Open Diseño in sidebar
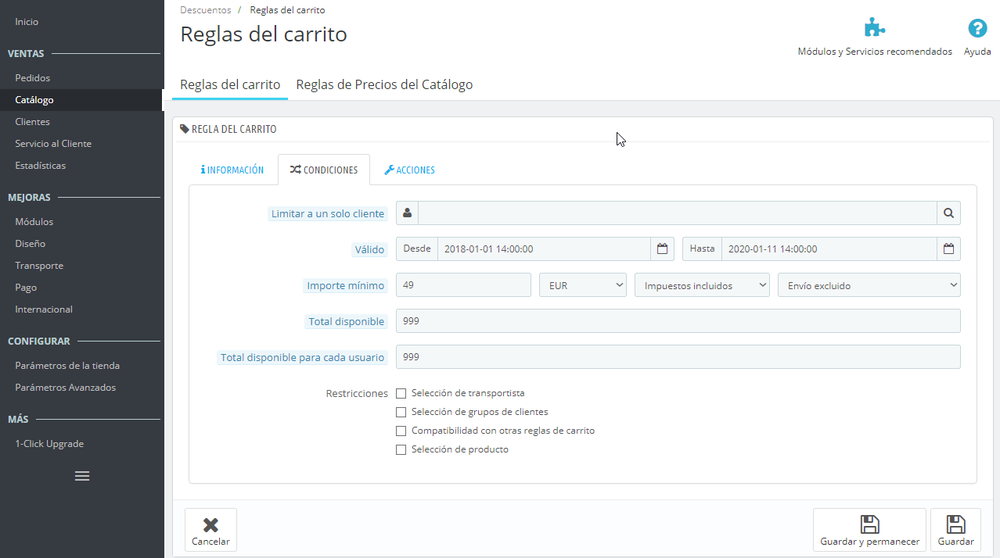The image size is (1000, 558). tap(31, 244)
